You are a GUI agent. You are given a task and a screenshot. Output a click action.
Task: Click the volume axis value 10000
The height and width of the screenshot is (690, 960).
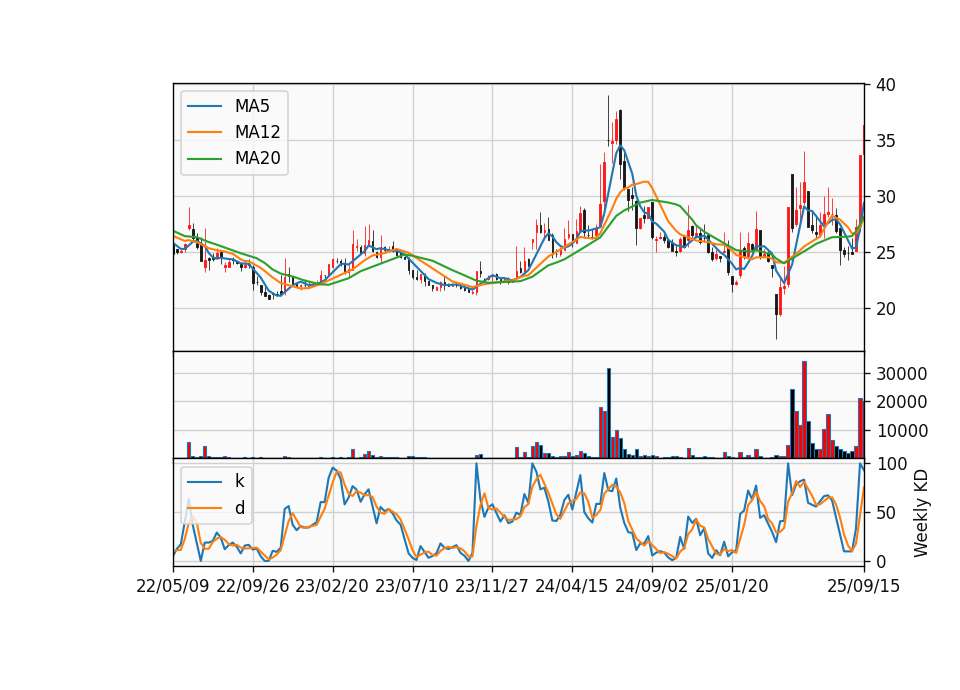901,431
